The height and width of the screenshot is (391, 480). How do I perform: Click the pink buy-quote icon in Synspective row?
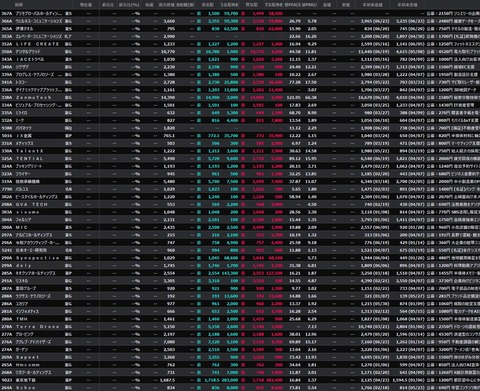243,258
